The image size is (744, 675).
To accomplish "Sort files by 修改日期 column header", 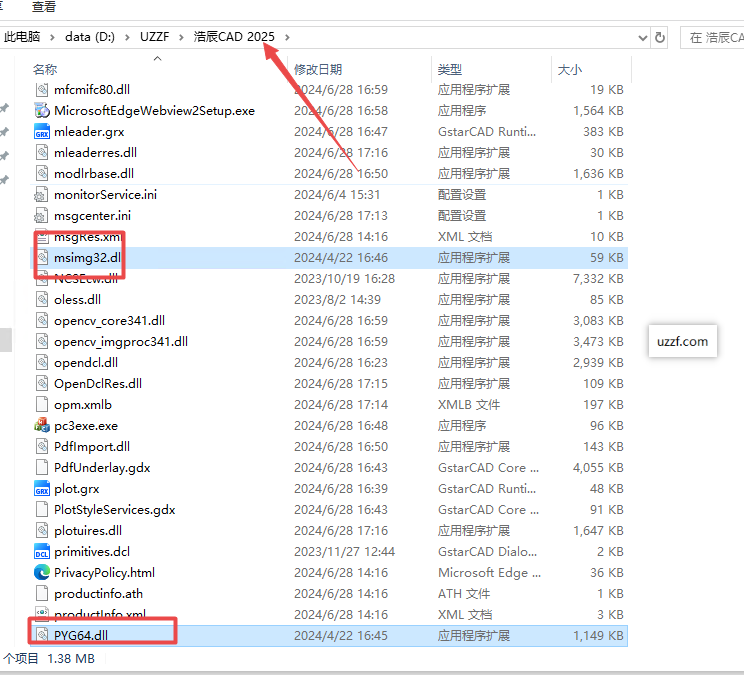I will (318, 69).
